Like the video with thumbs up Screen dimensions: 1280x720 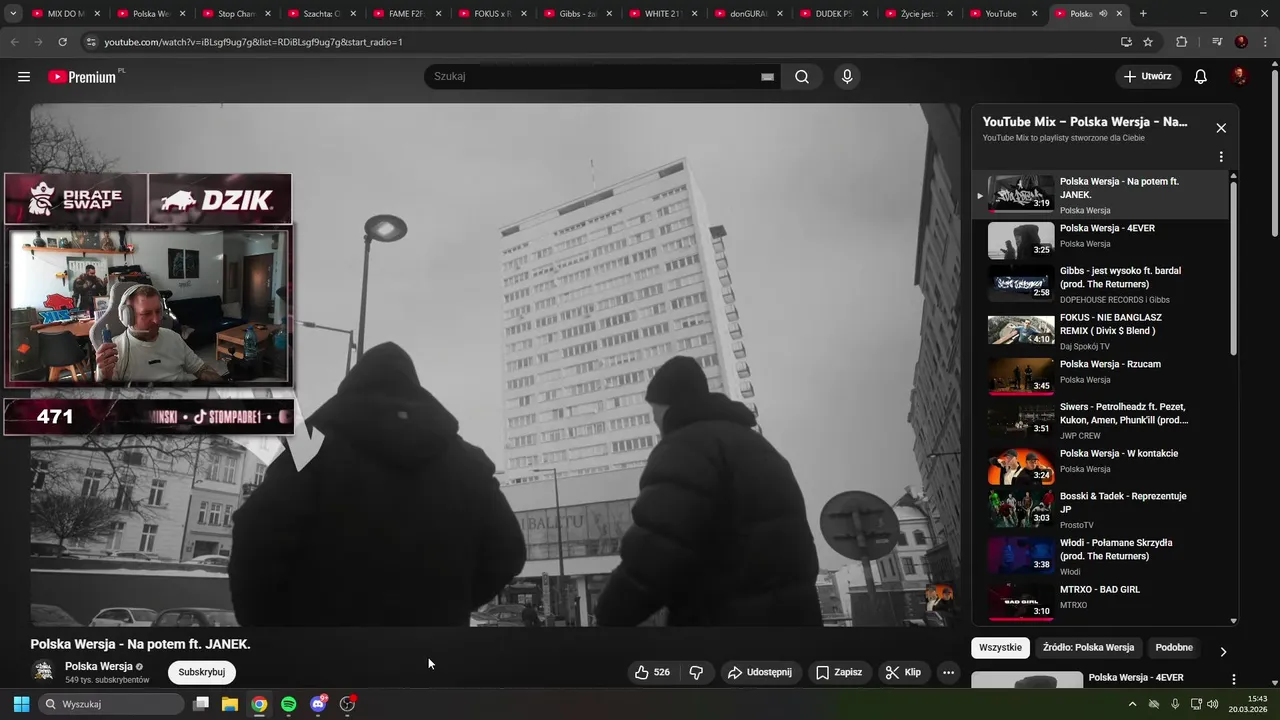coord(652,672)
